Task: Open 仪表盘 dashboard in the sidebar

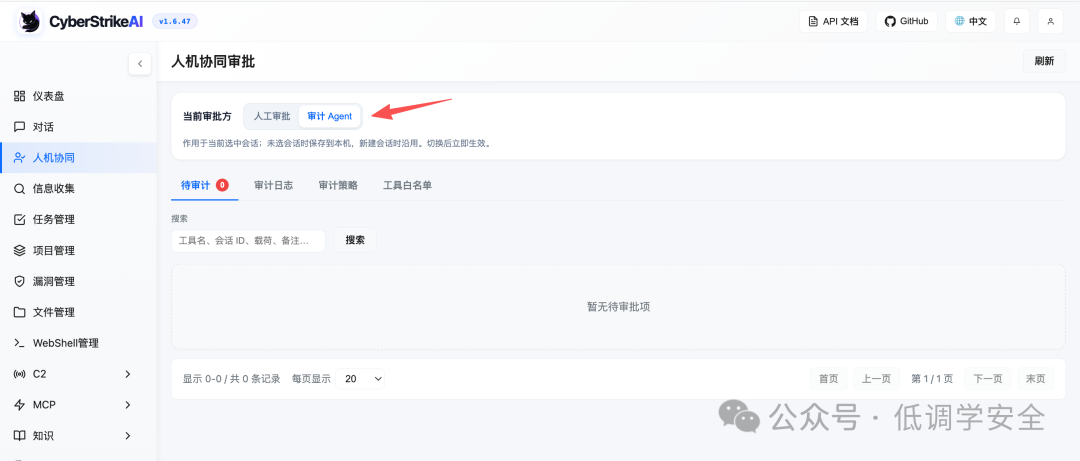Action: tap(79, 96)
